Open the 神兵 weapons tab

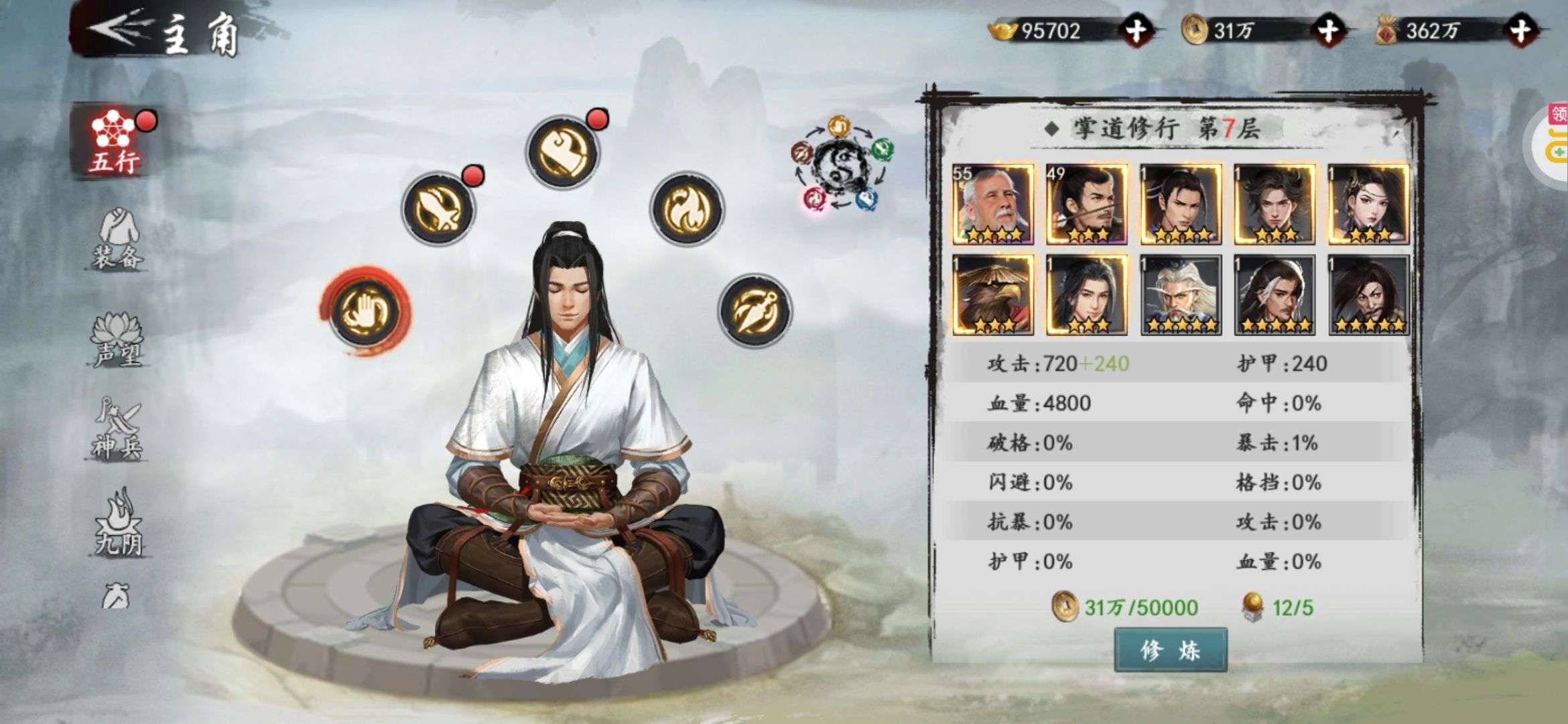tap(117, 429)
